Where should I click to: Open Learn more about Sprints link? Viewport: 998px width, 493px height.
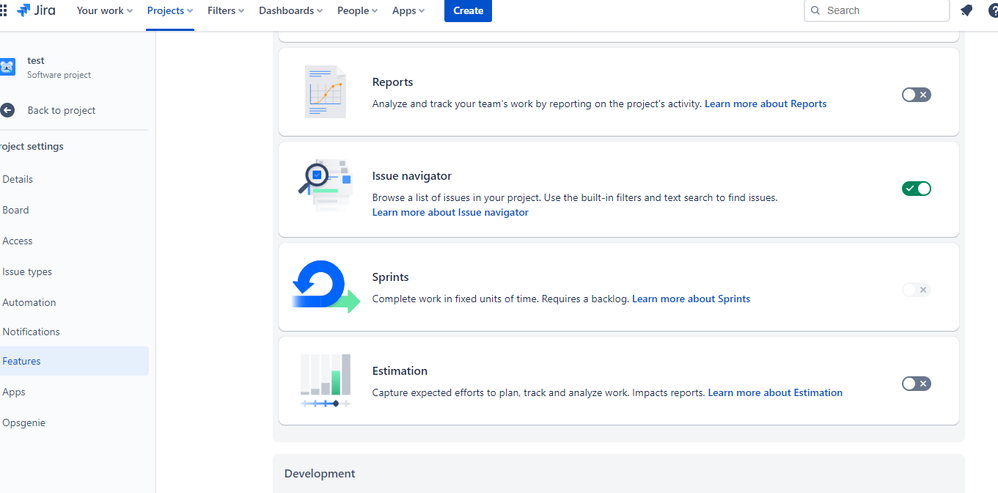[x=691, y=298]
